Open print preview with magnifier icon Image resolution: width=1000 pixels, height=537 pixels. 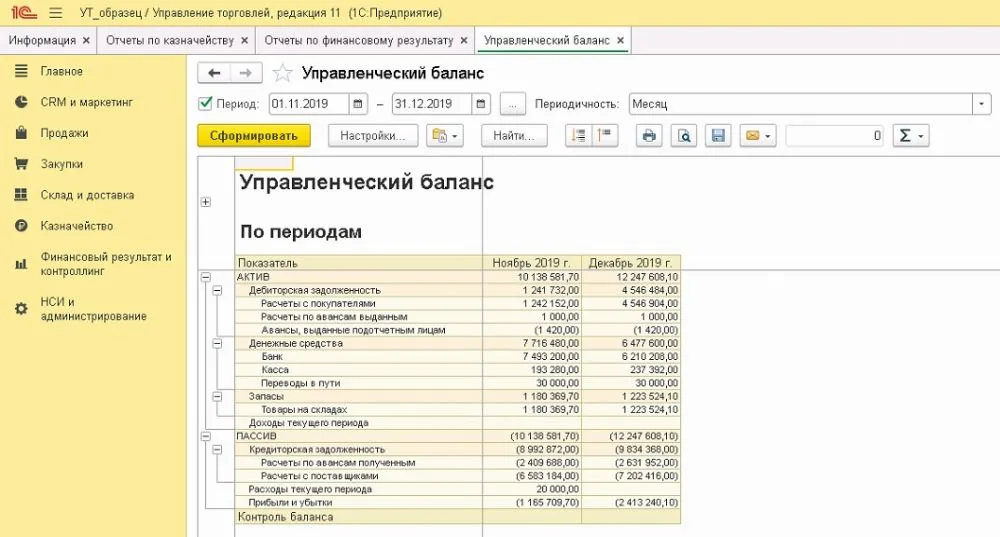(683, 136)
